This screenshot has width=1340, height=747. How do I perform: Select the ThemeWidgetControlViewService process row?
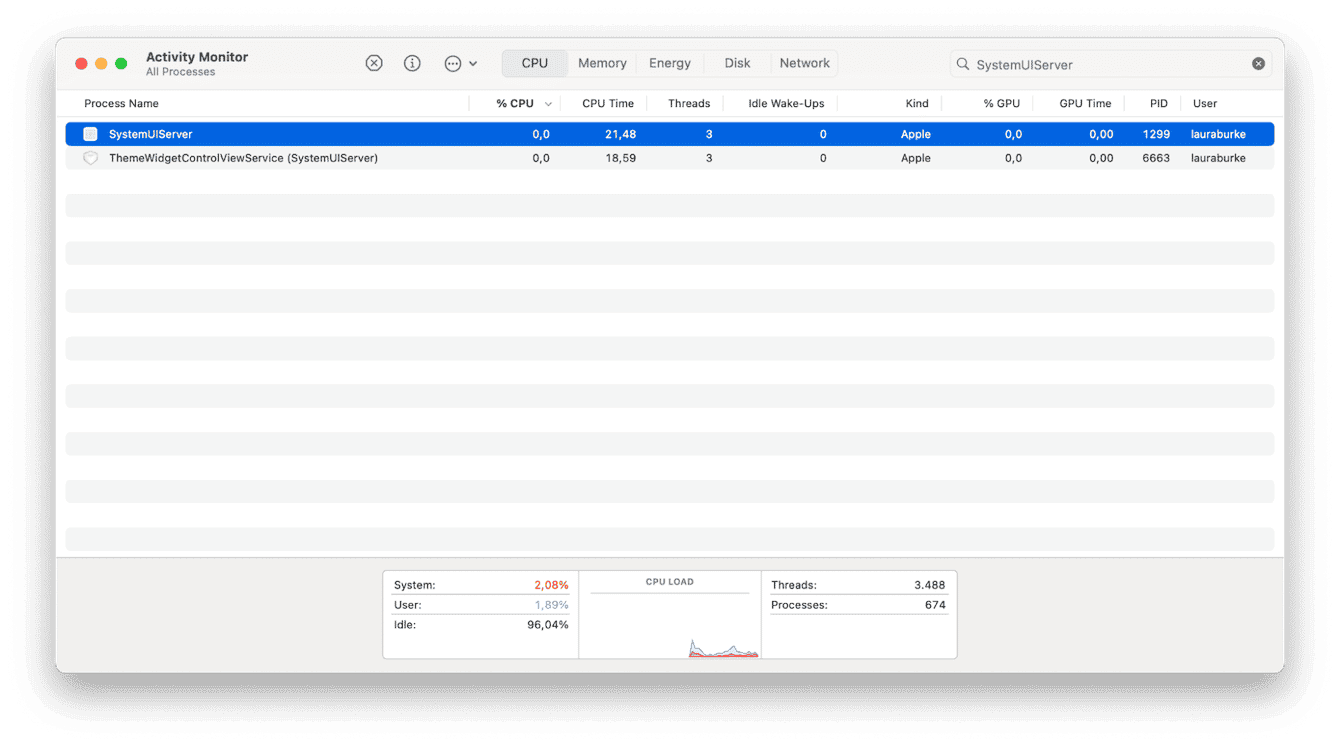[400, 157]
